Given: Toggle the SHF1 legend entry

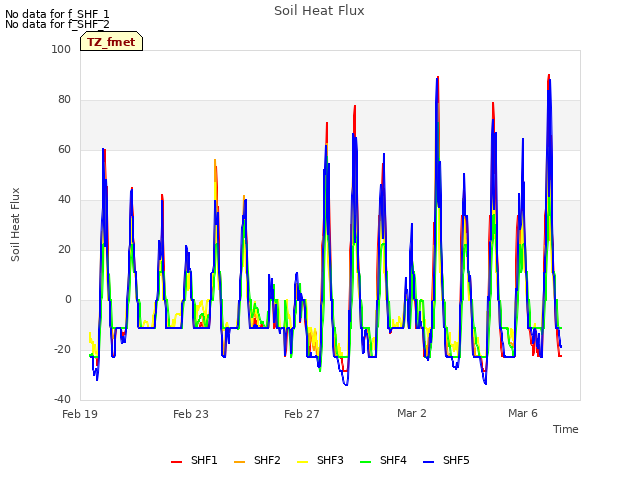Looking at the screenshot, I should (194, 460).
